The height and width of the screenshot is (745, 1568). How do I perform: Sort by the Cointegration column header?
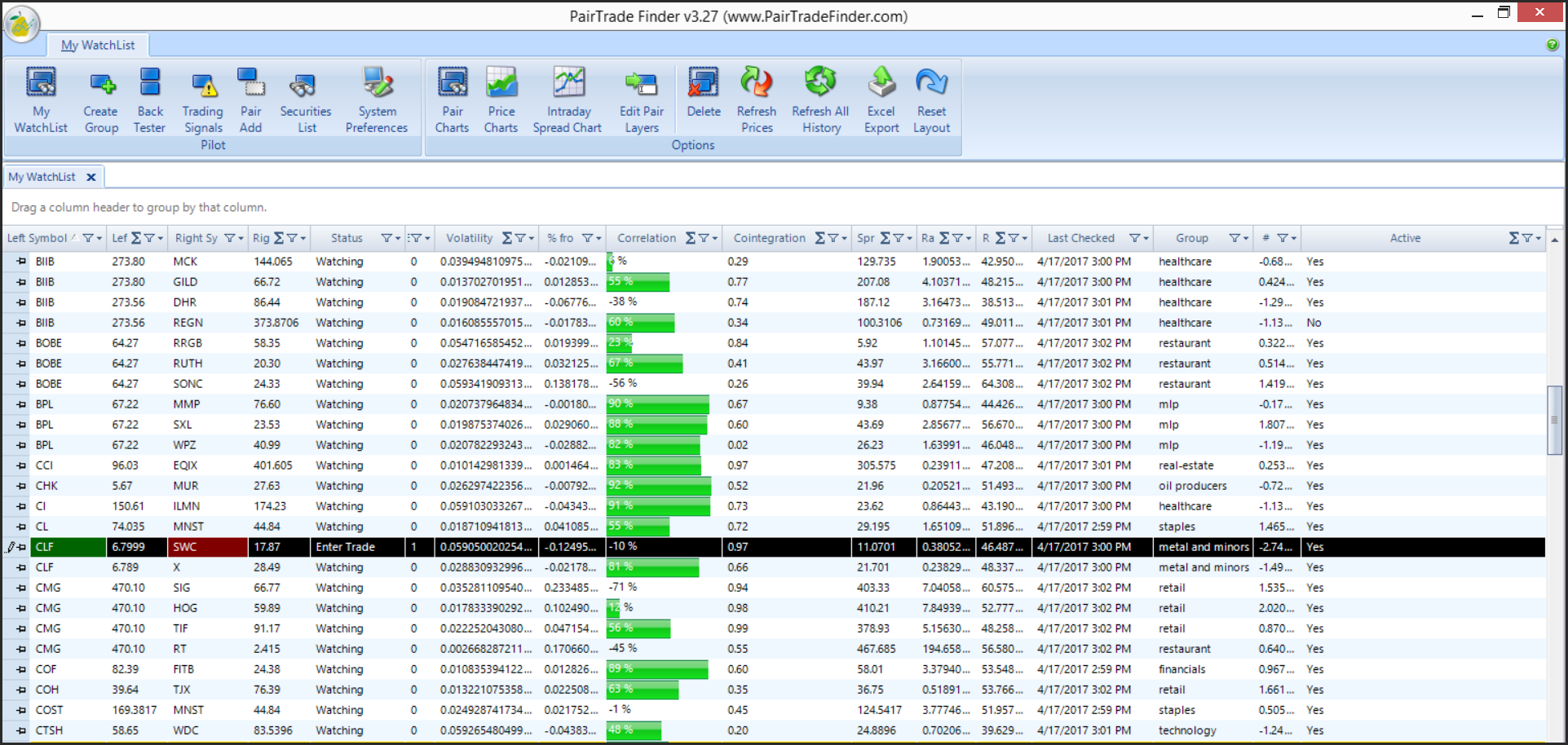coord(769,238)
